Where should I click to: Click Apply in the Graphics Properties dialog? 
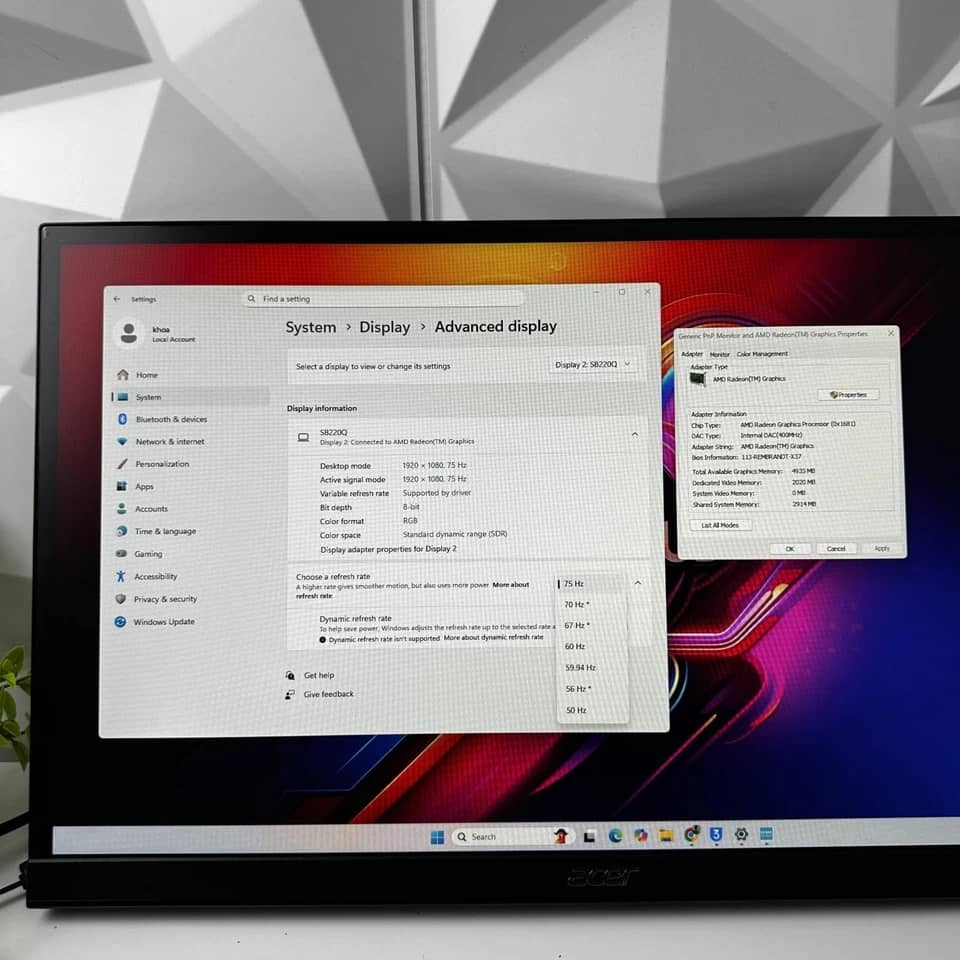coord(882,548)
